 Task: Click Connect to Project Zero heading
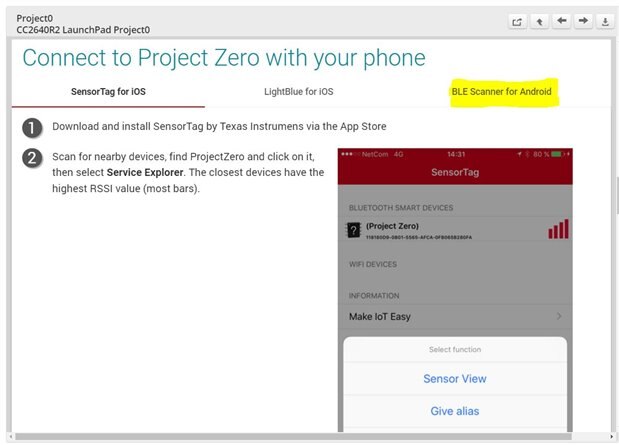coord(224,58)
